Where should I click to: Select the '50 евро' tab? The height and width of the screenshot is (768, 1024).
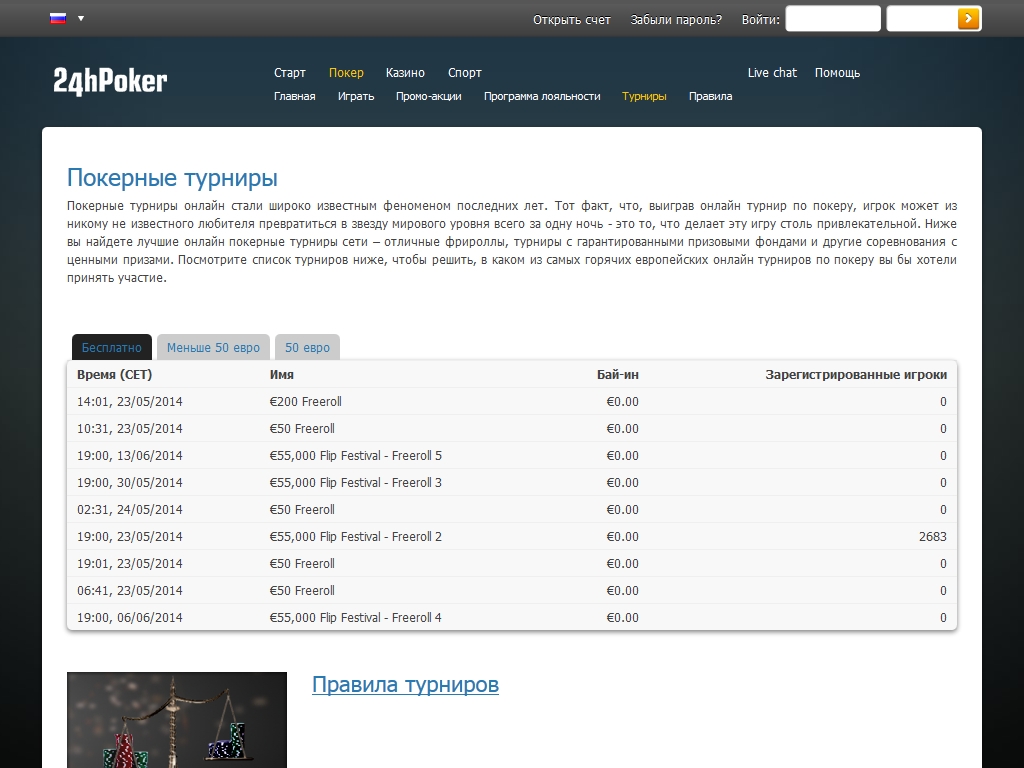coord(307,348)
